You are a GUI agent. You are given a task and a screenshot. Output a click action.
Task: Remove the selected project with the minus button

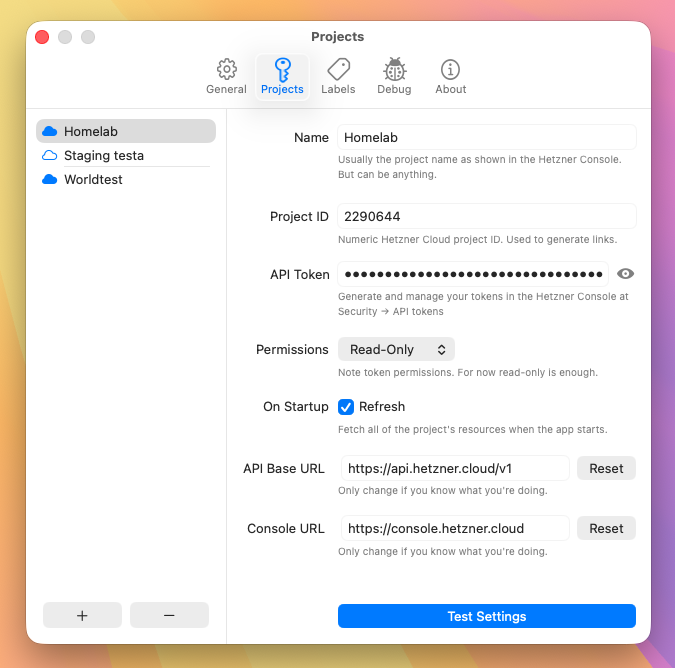(x=169, y=615)
